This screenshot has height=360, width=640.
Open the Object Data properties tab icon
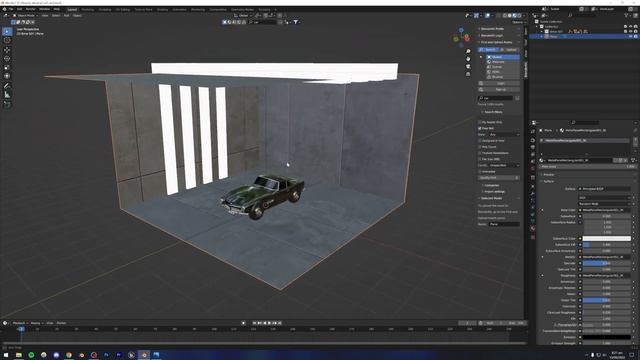533,221
